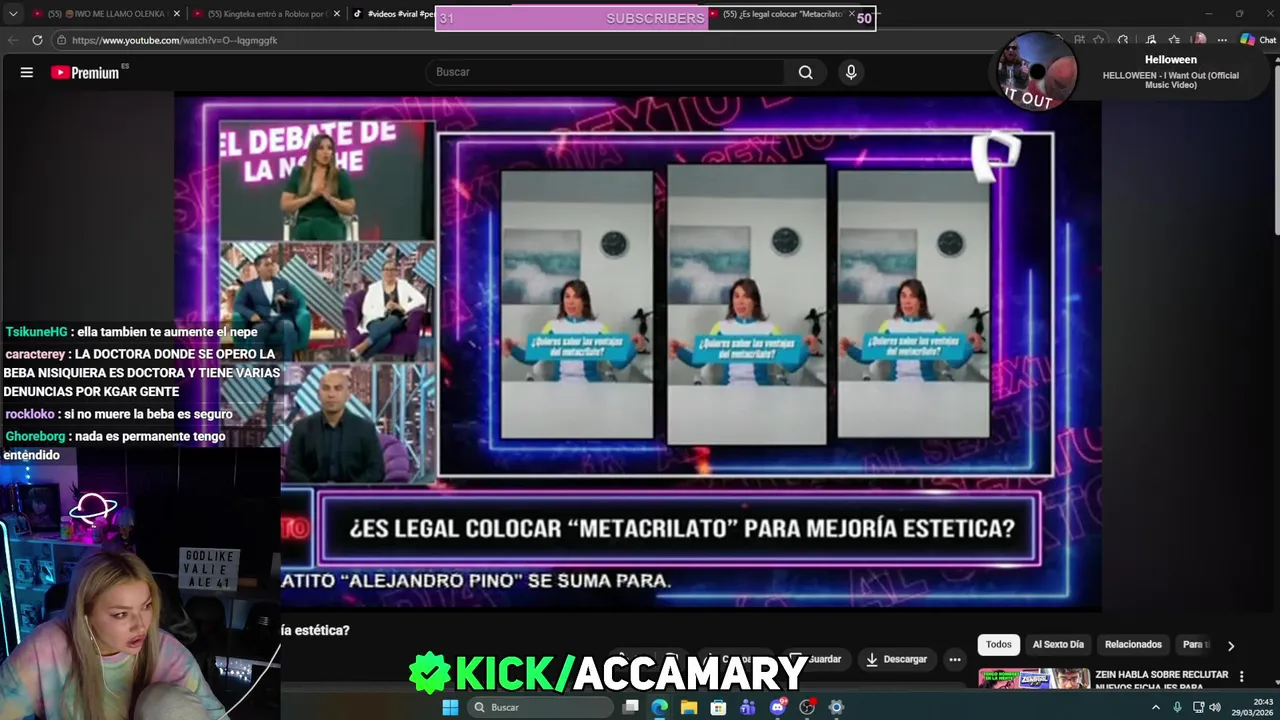Image resolution: width=1280 pixels, height=720 pixels.
Task: Open the media control music-note icon
Action: (x=1149, y=40)
